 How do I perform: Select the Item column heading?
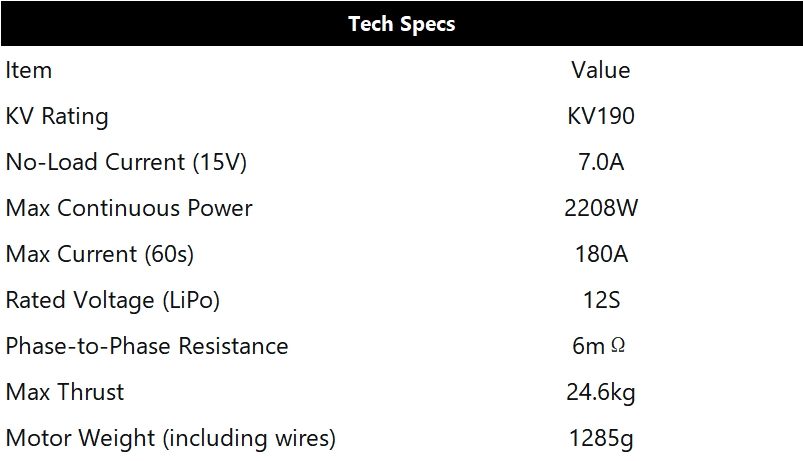click(x=29, y=70)
